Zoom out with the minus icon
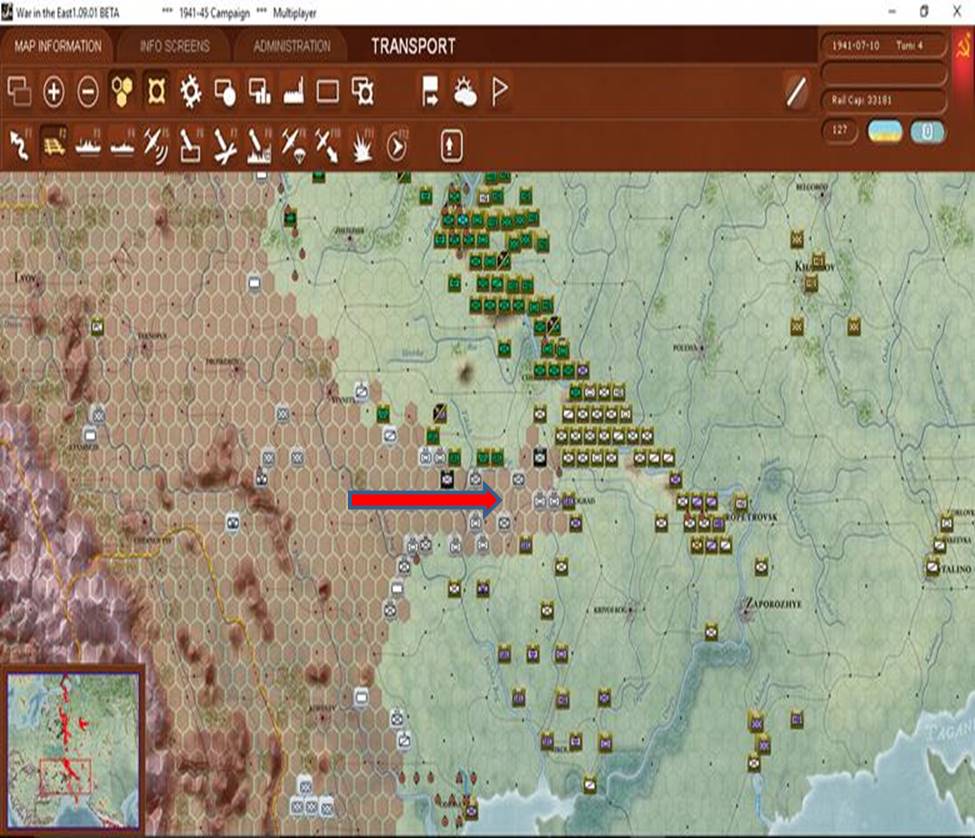The width and height of the screenshot is (975, 838). coord(88,92)
